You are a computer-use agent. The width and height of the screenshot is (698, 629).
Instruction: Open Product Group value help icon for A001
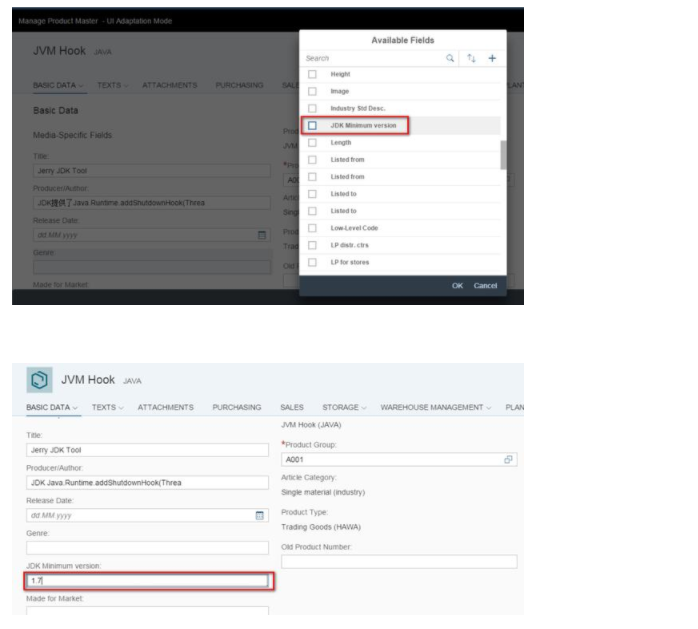pos(508,459)
